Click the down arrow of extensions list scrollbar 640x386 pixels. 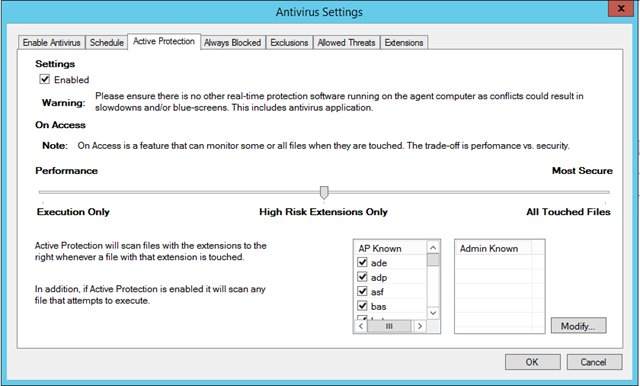tap(433, 313)
